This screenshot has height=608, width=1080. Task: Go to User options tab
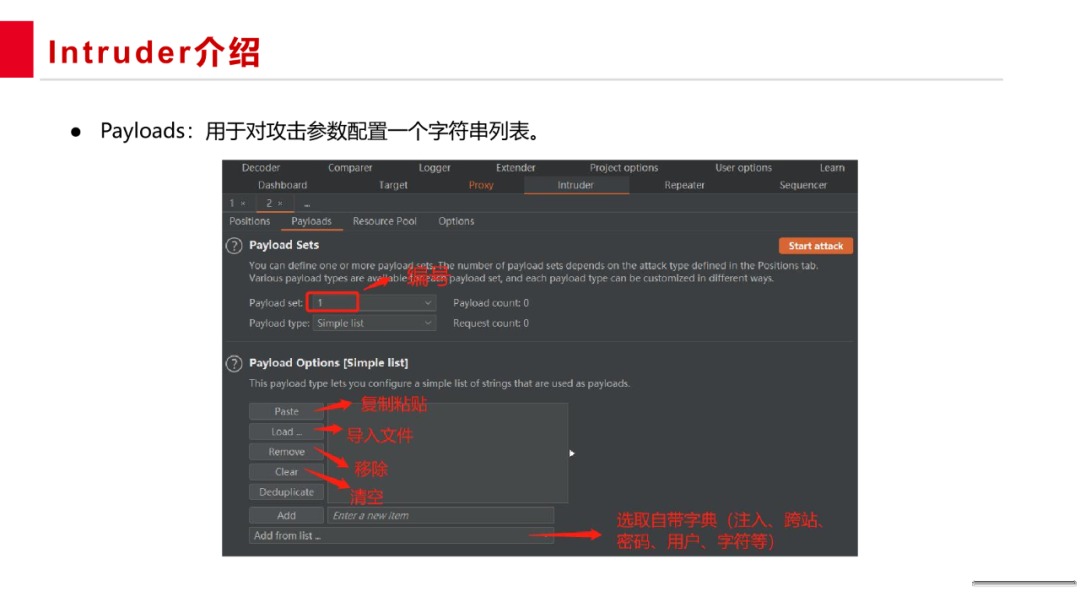(x=743, y=167)
